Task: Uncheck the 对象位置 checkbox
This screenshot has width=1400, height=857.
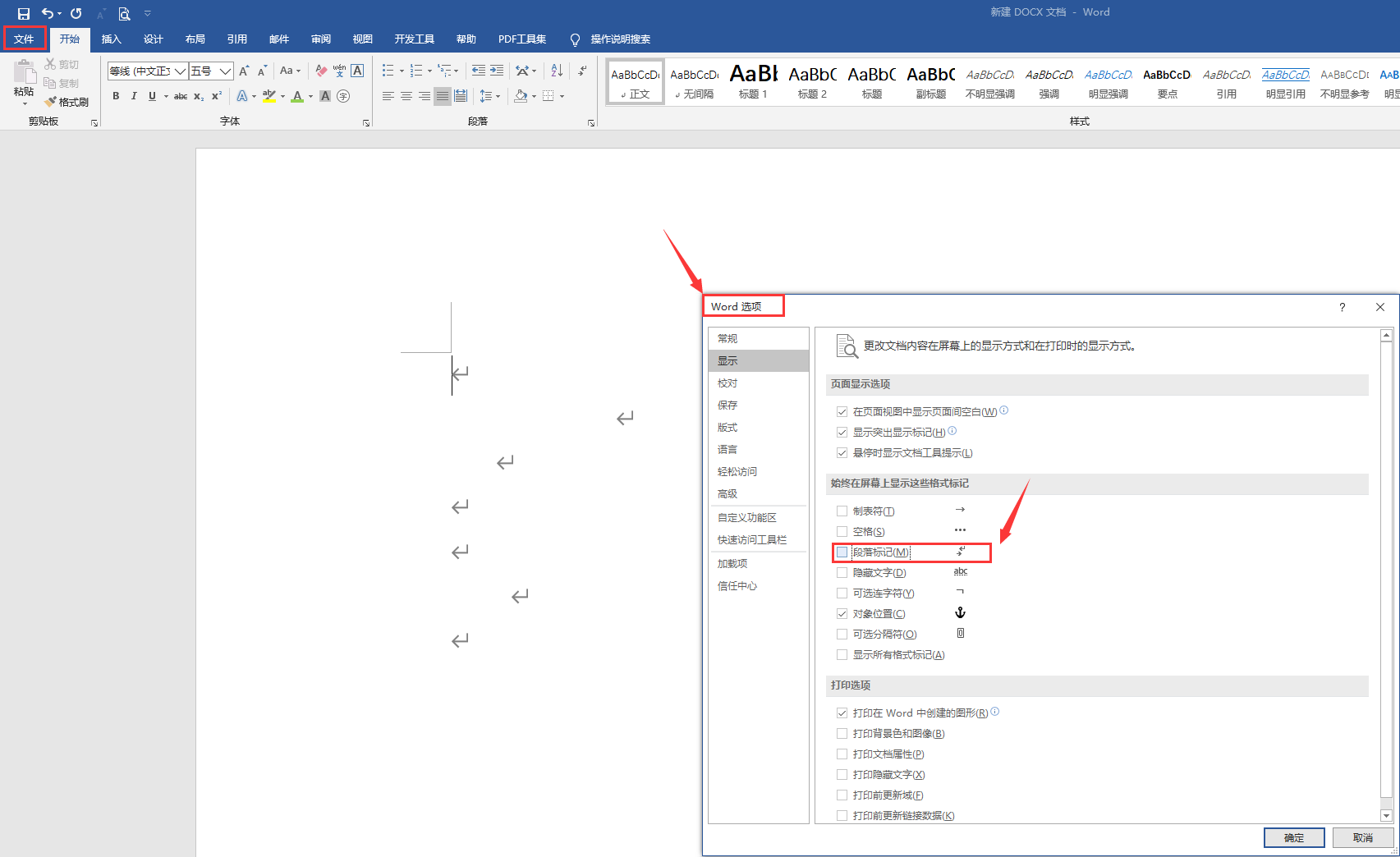Action: tap(842, 614)
